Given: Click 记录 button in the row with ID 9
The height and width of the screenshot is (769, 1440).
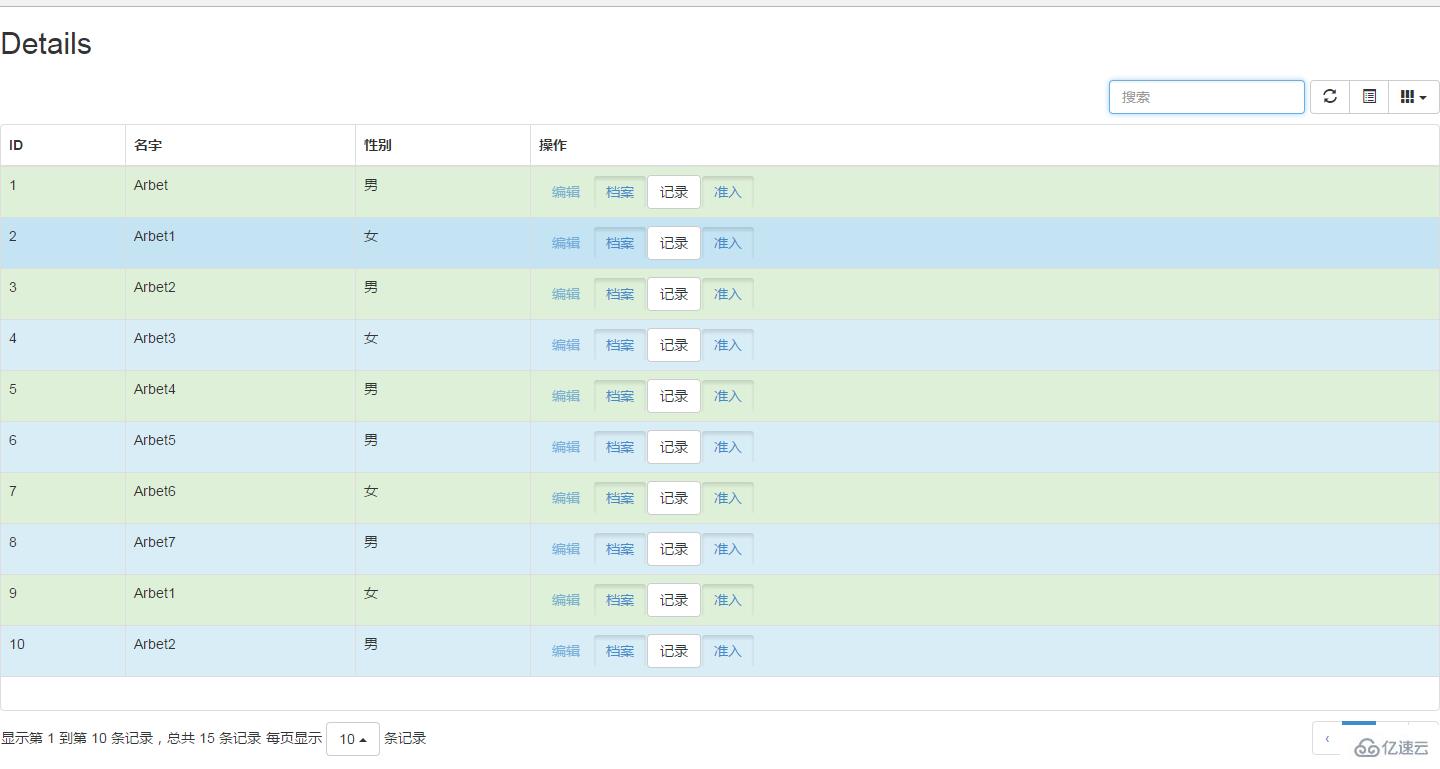Looking at the screenshot, I should pyautogui.click(x=674, y=600).
